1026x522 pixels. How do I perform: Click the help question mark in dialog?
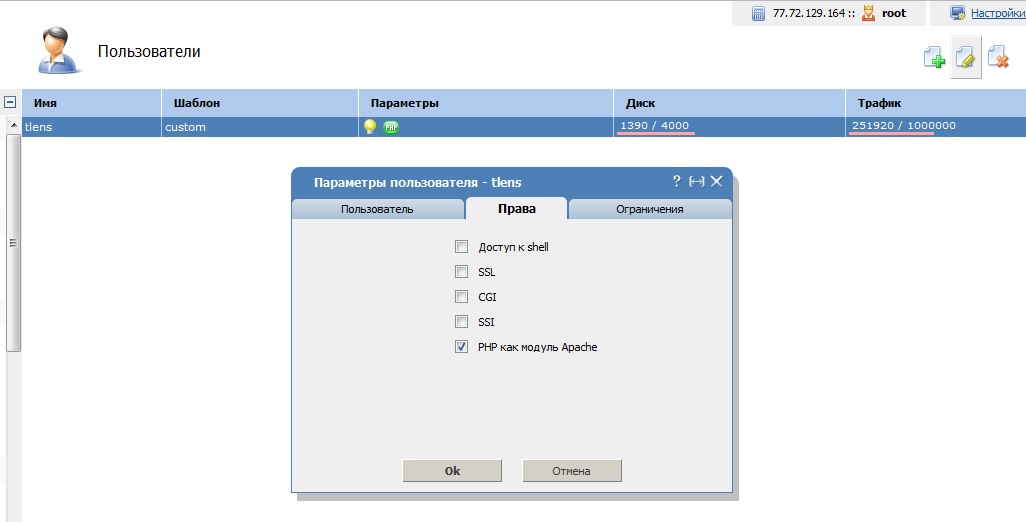tap(676, 181)
